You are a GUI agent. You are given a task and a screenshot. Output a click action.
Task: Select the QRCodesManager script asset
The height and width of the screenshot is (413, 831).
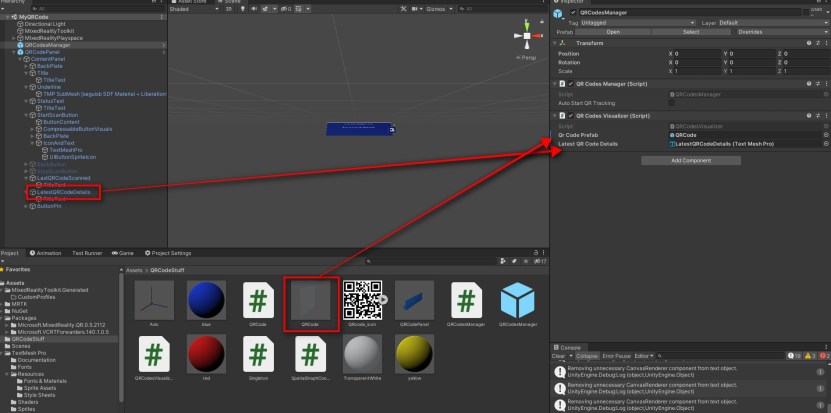tap(466, 305)
